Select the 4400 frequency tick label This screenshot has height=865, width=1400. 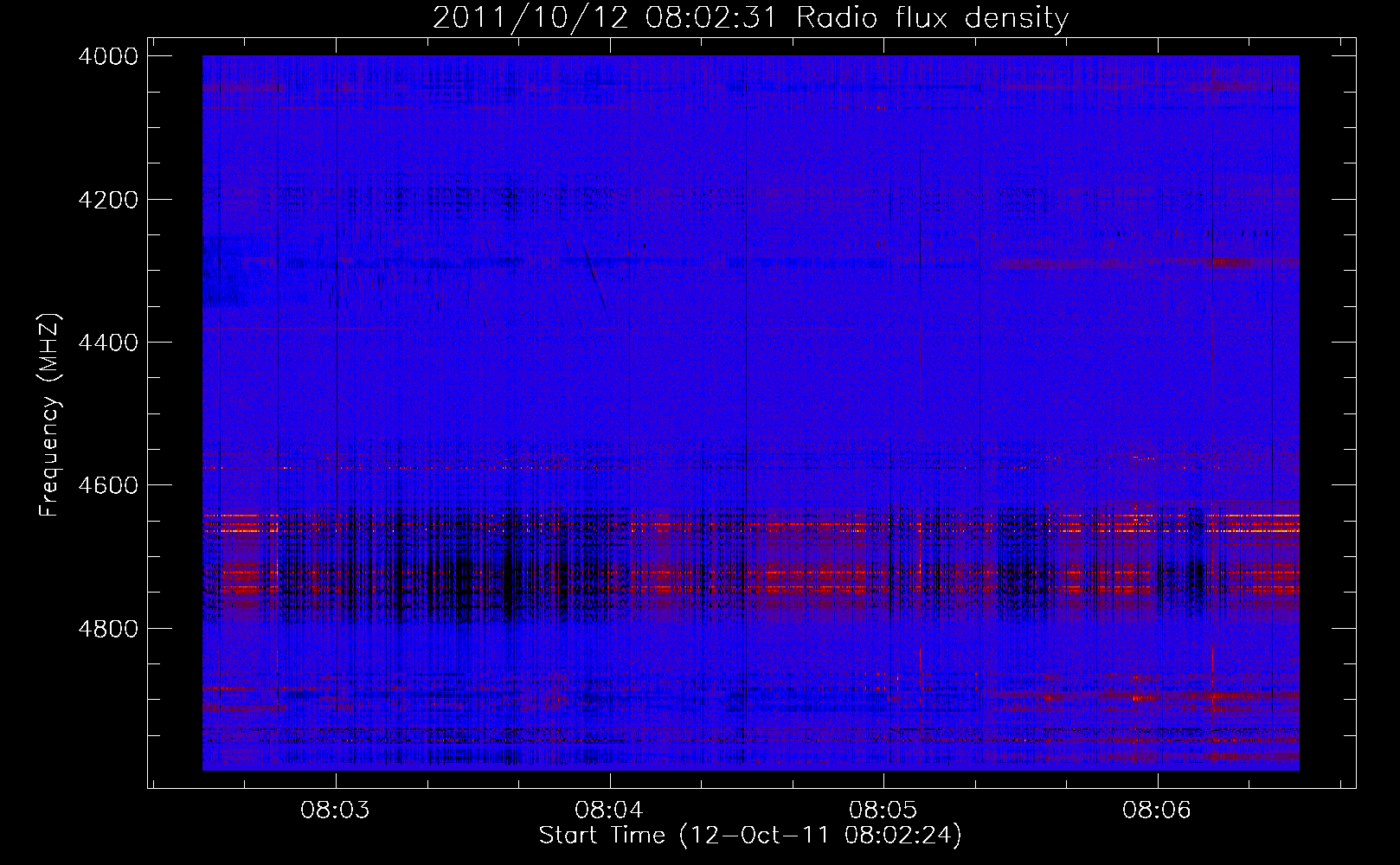tap(108, 343)
